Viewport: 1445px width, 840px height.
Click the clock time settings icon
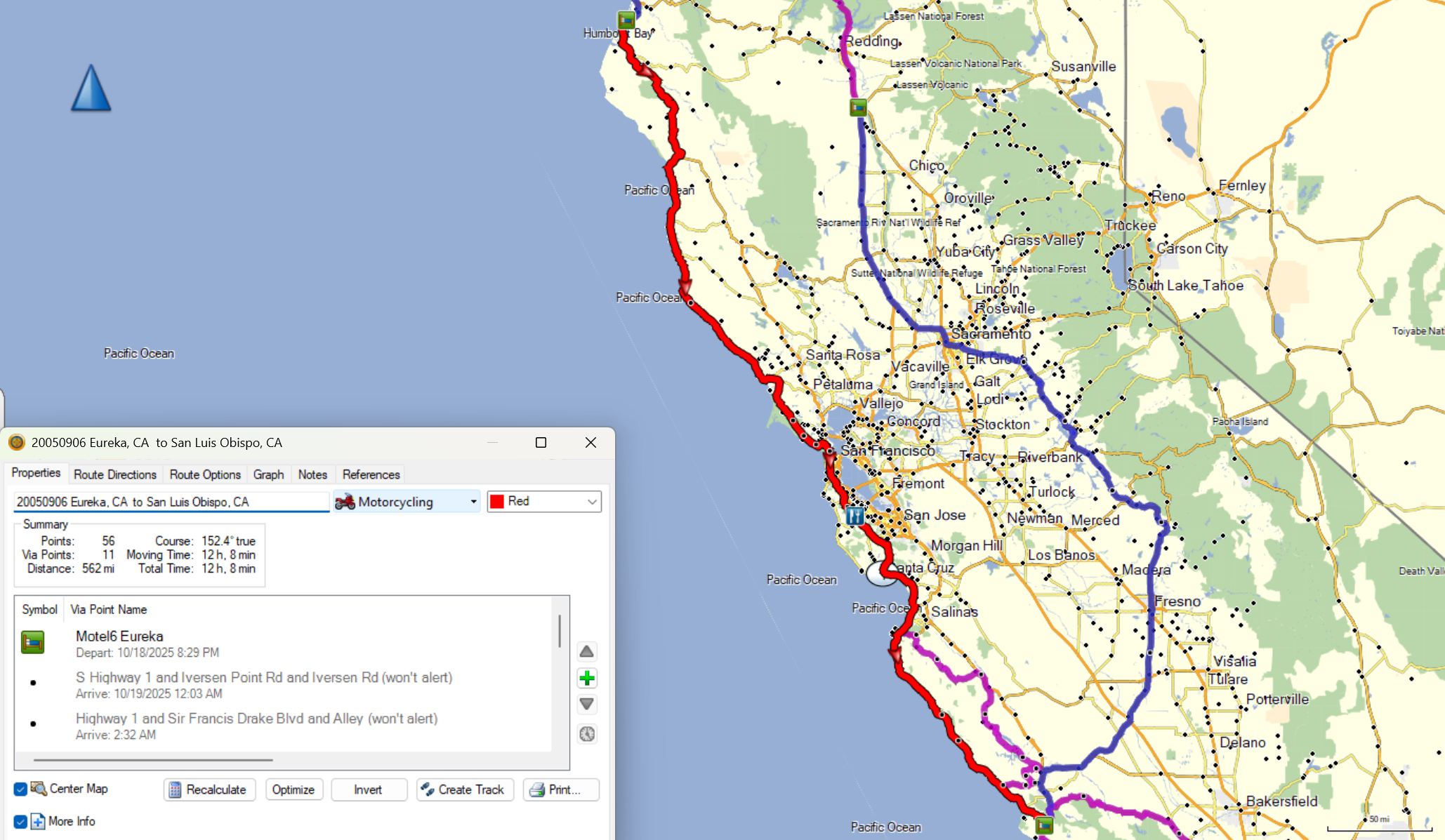coord(587,734)
